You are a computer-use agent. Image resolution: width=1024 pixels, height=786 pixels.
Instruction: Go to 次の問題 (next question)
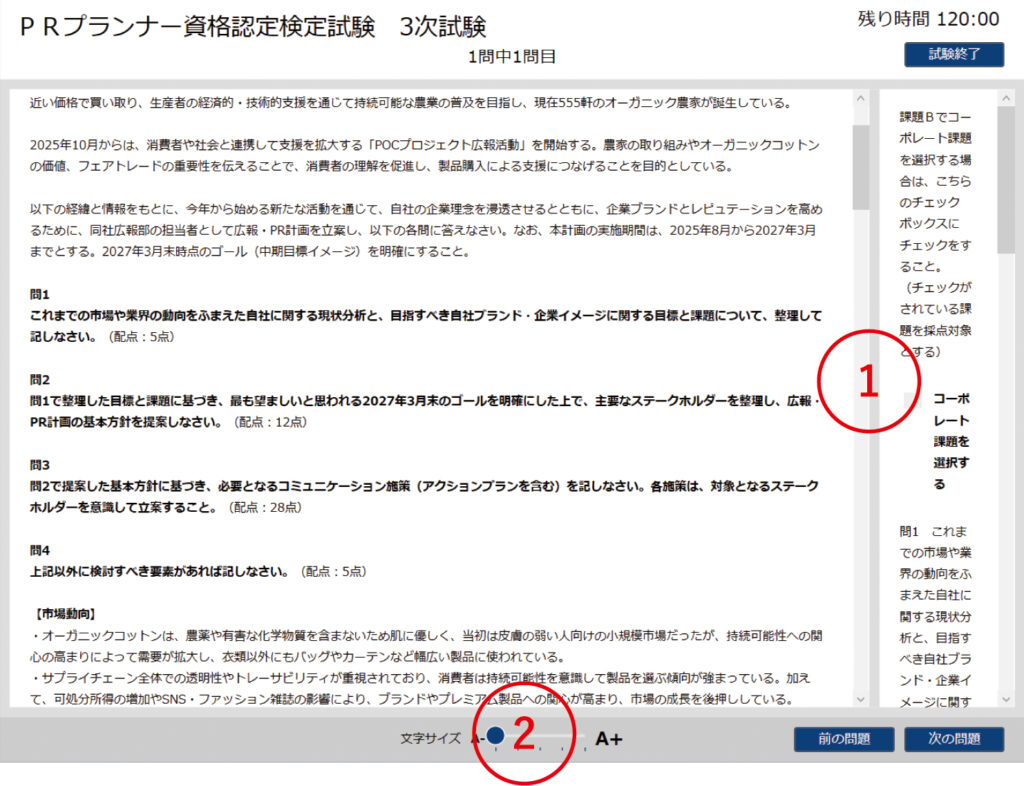(953, 739)
